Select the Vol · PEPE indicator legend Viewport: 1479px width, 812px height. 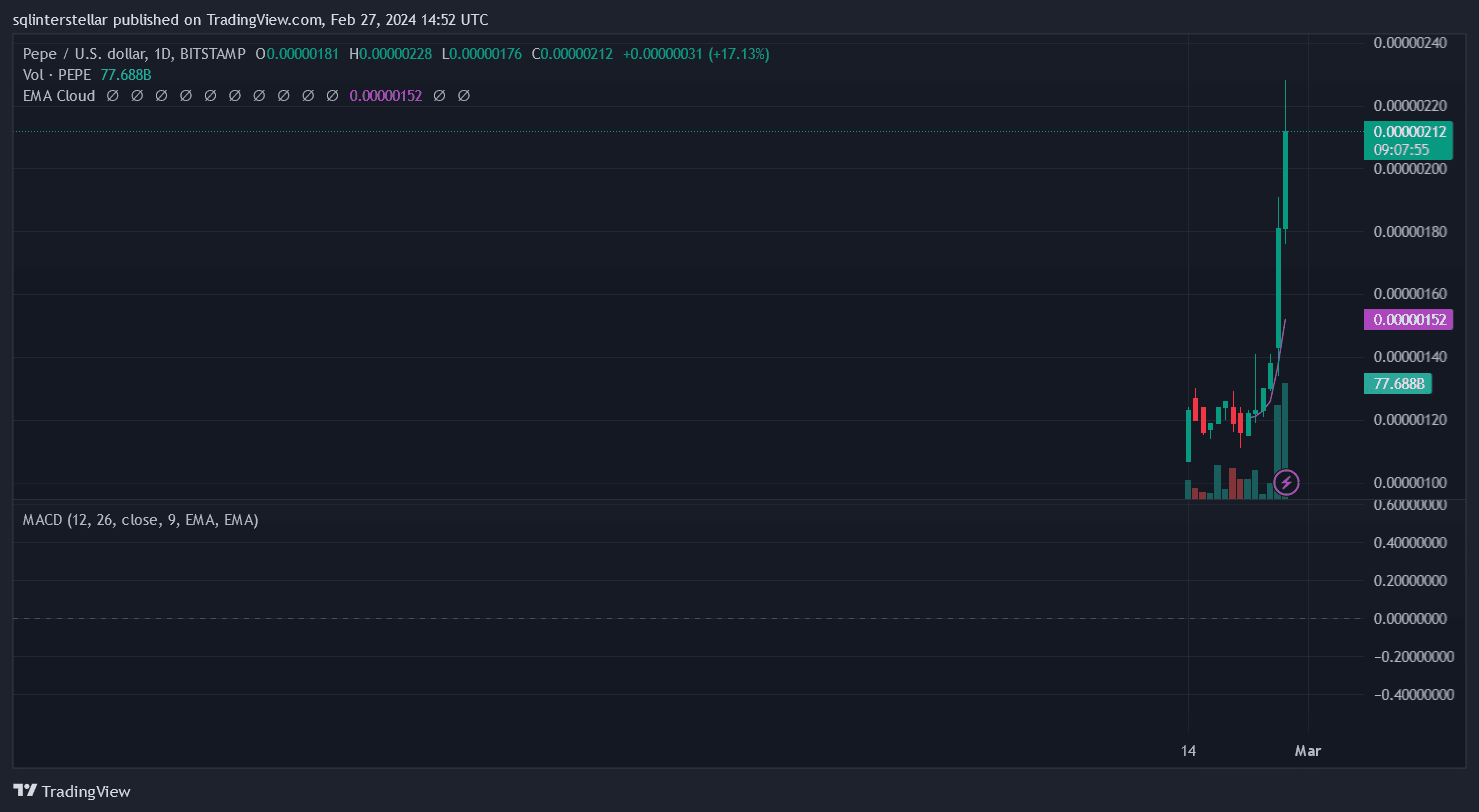click(x=57, y=75)
